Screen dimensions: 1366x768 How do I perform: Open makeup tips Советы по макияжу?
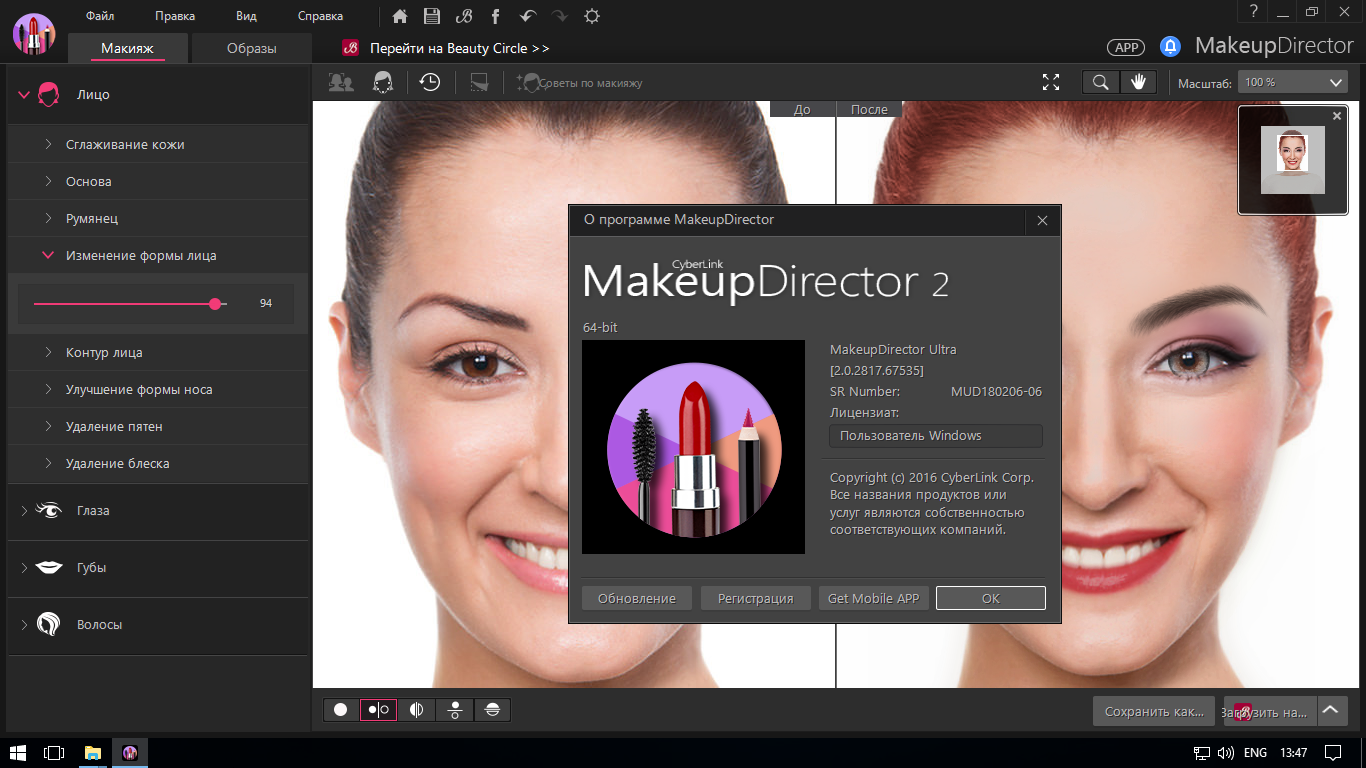pos(579,83)
